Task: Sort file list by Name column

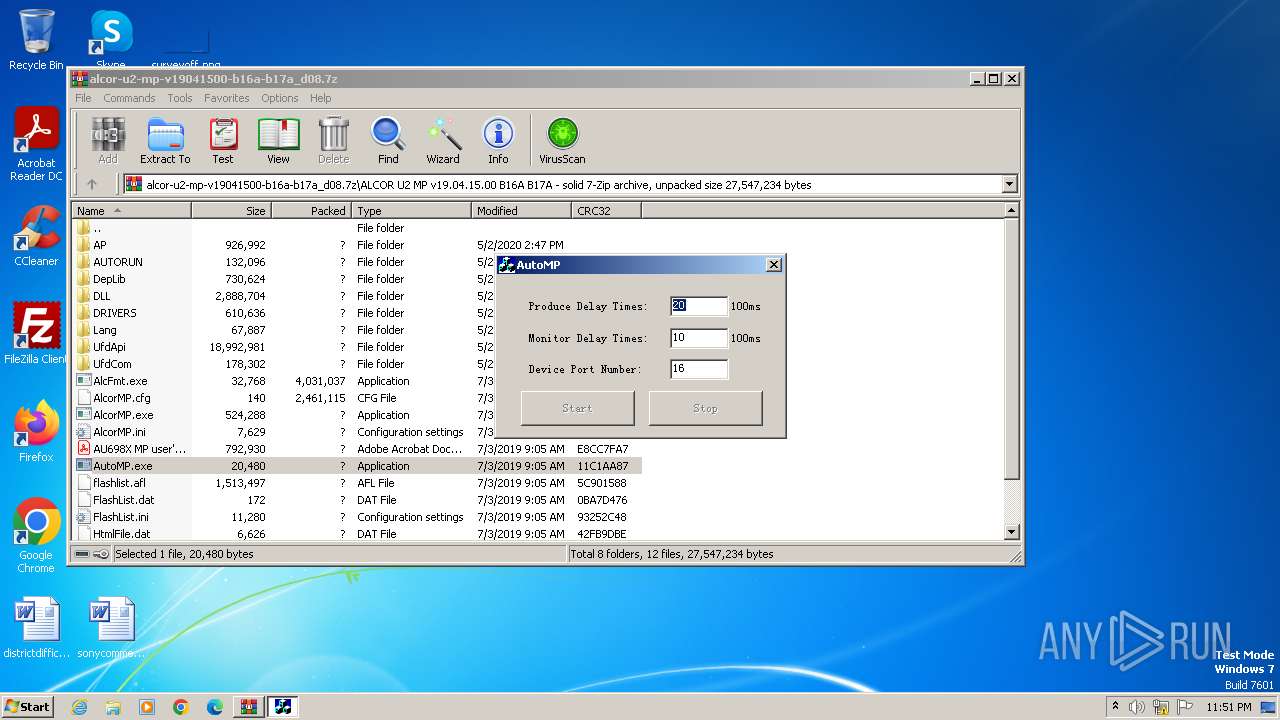Action: coord(131,211)
